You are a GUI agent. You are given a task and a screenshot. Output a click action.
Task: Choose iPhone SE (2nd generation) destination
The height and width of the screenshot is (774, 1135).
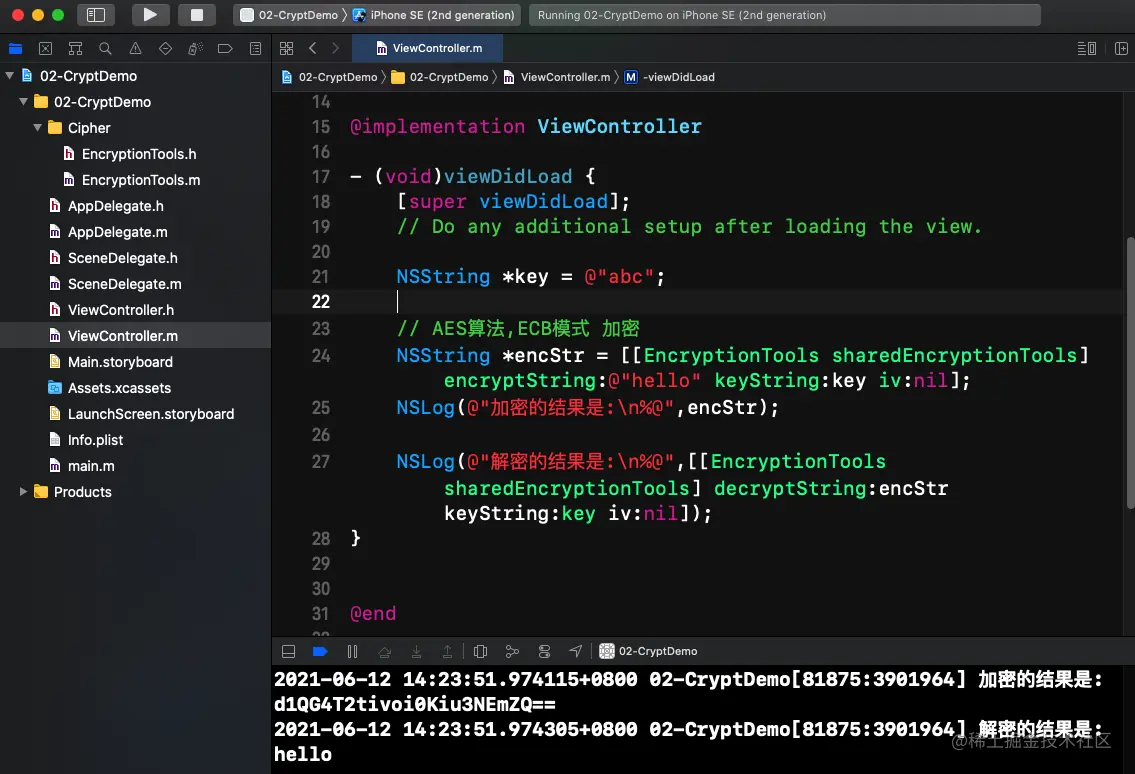[x=434, y=14]
